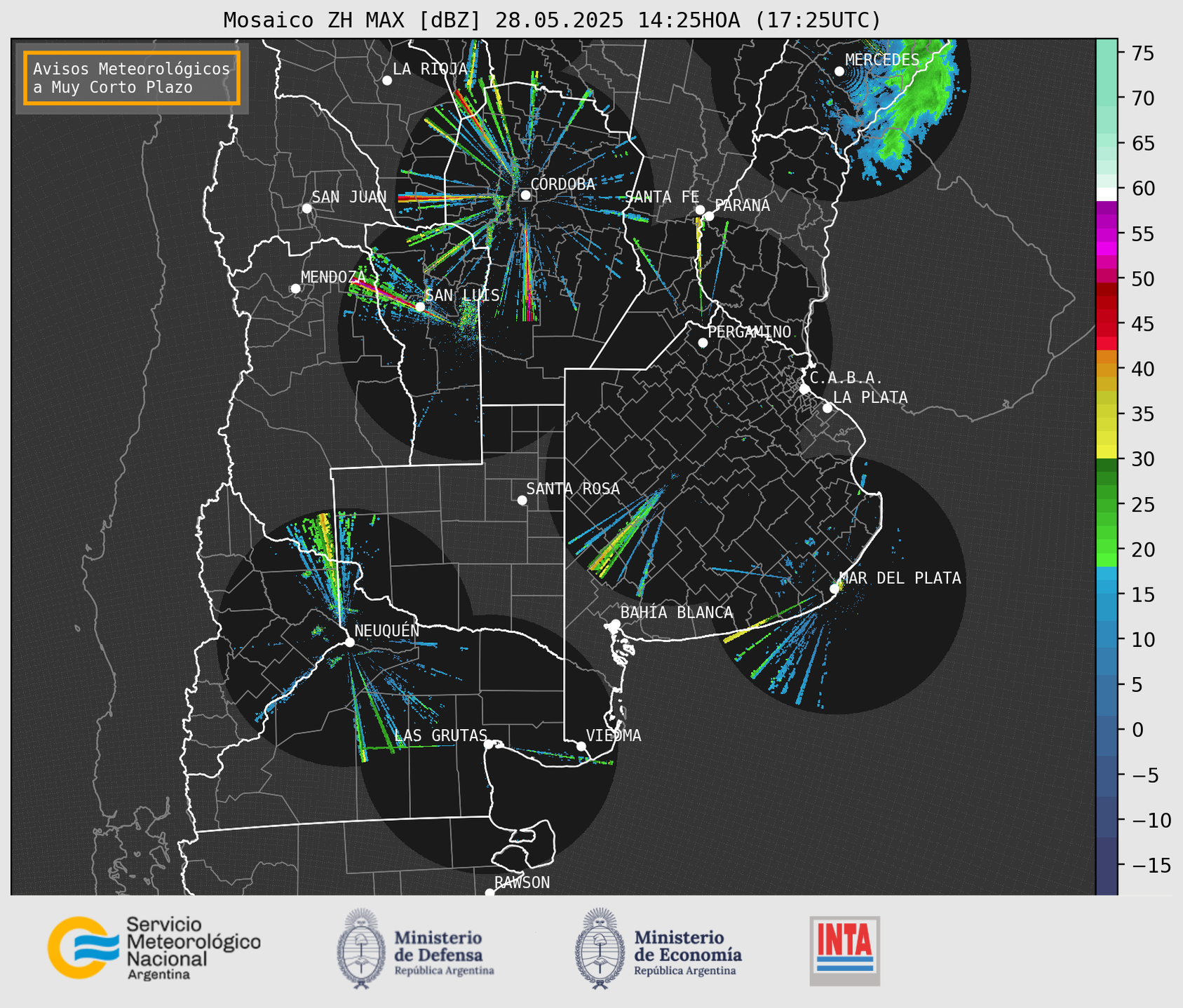Click the PERGAMINO city marker dot
1183x1008 pixels.
tap(703, 343)
